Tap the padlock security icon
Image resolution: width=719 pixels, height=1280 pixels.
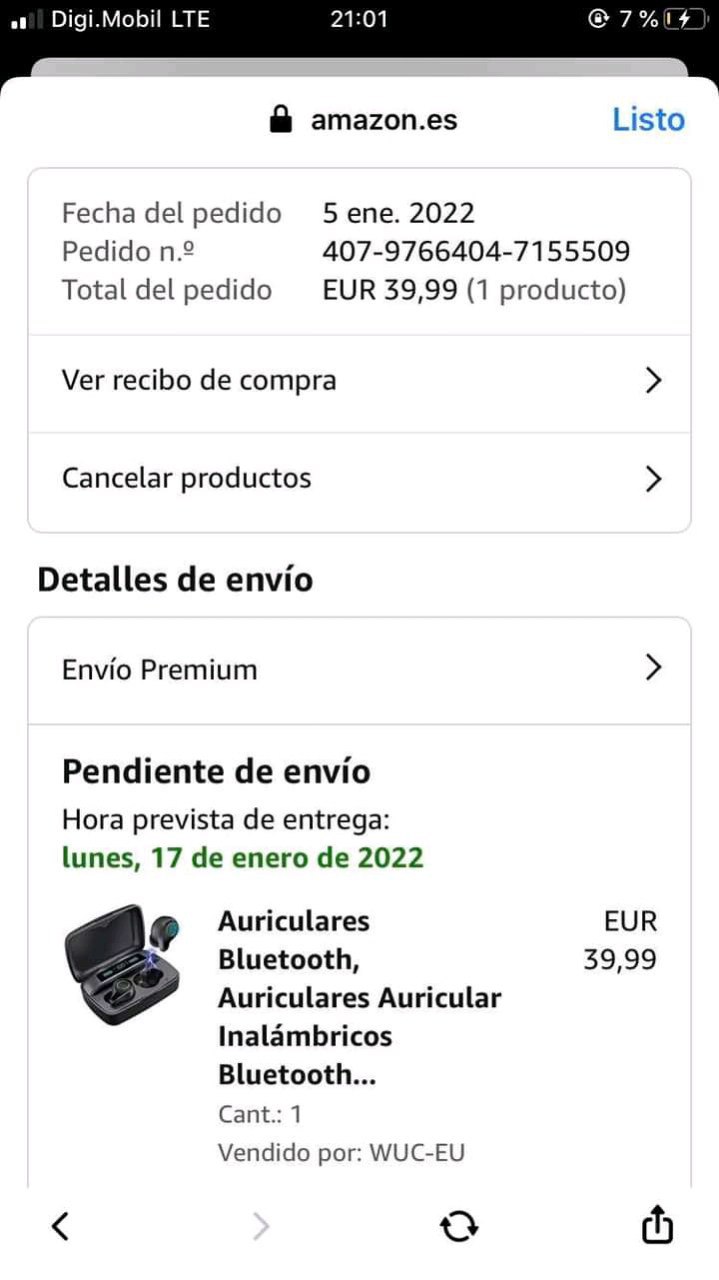281,120
